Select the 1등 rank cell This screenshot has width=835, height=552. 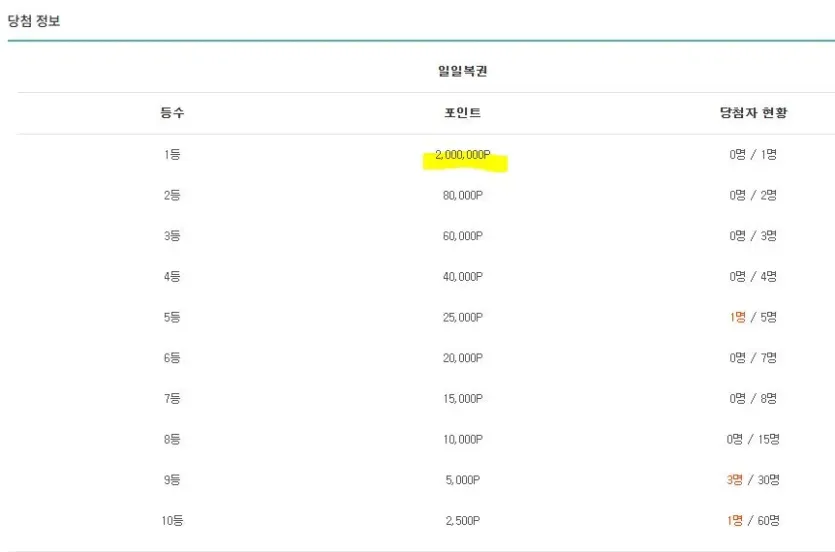coord(172,154)
